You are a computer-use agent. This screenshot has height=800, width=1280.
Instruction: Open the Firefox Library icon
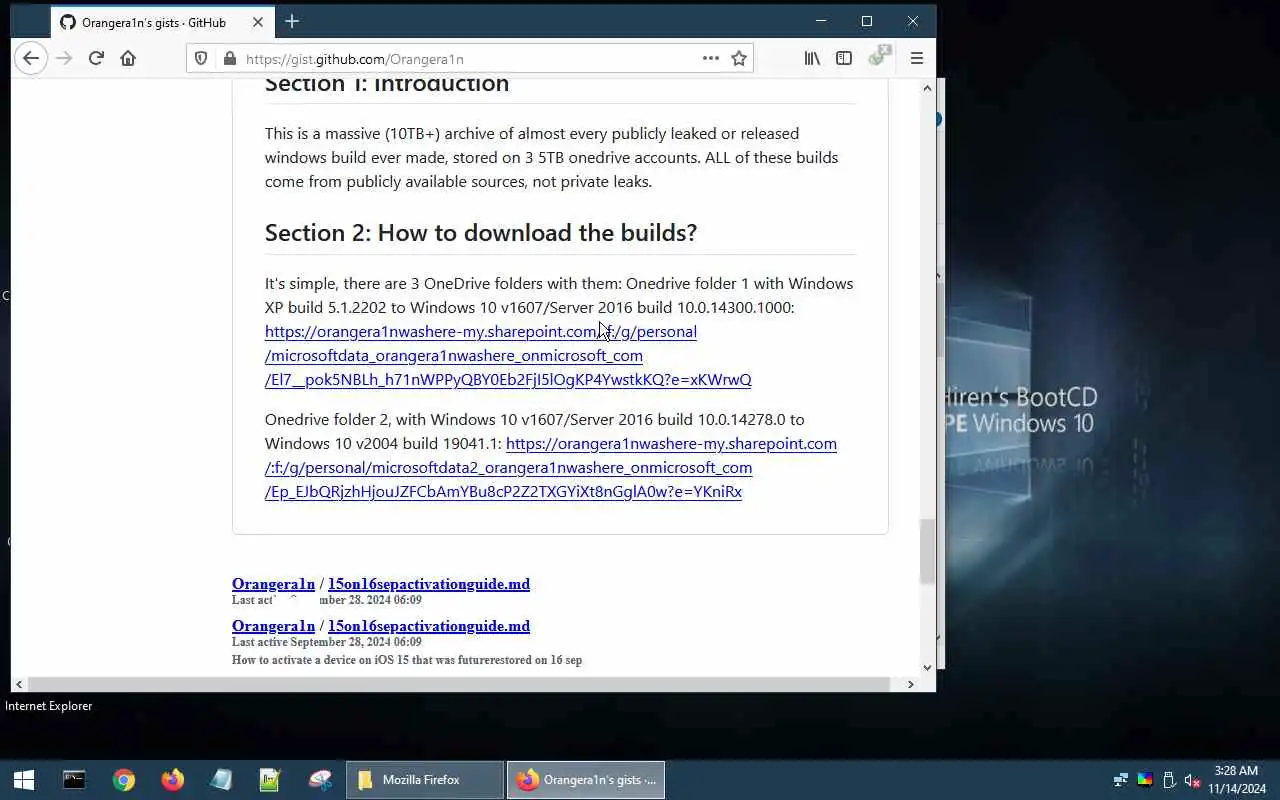point(812,58)
